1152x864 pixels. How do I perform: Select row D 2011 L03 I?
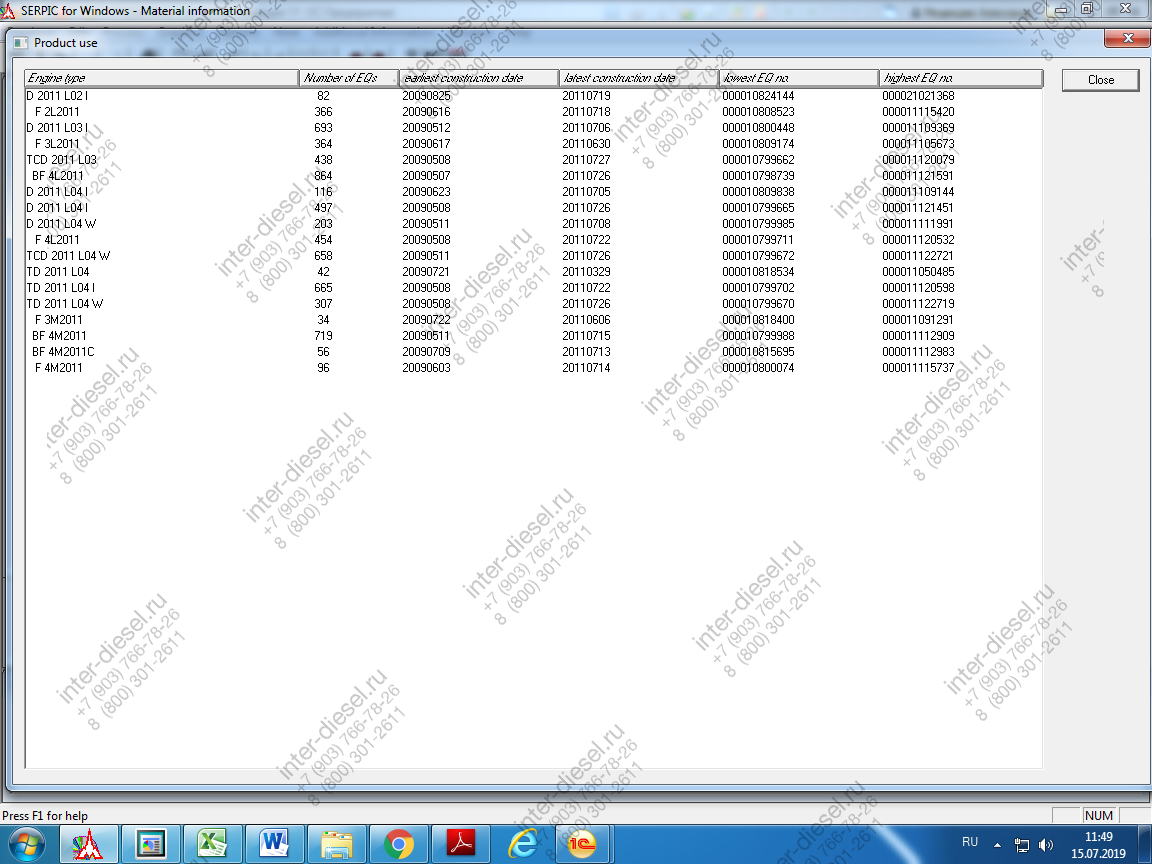click(533, 128)
